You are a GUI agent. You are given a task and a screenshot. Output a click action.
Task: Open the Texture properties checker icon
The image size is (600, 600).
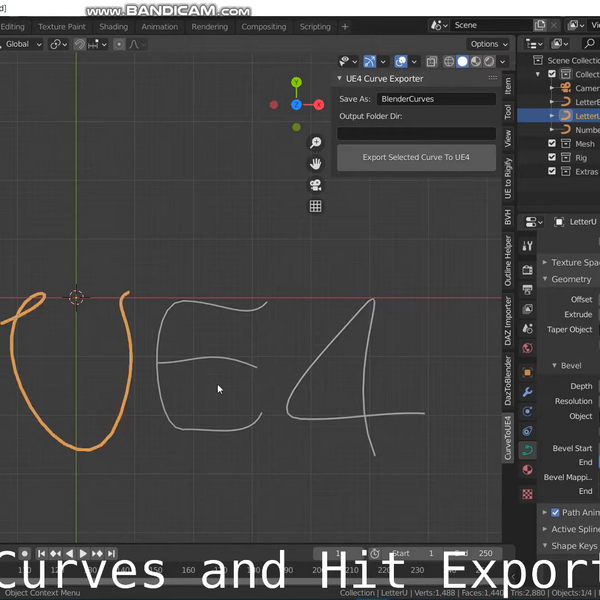(527, 494)
